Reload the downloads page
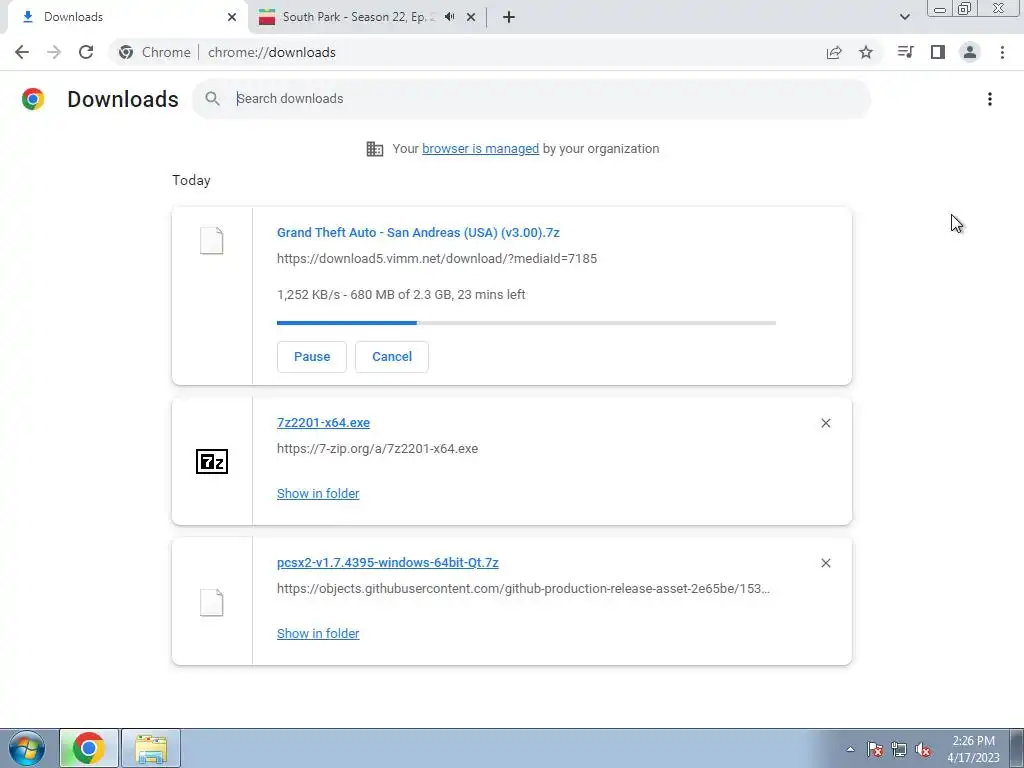1024x768 pixels. (86, 52)
